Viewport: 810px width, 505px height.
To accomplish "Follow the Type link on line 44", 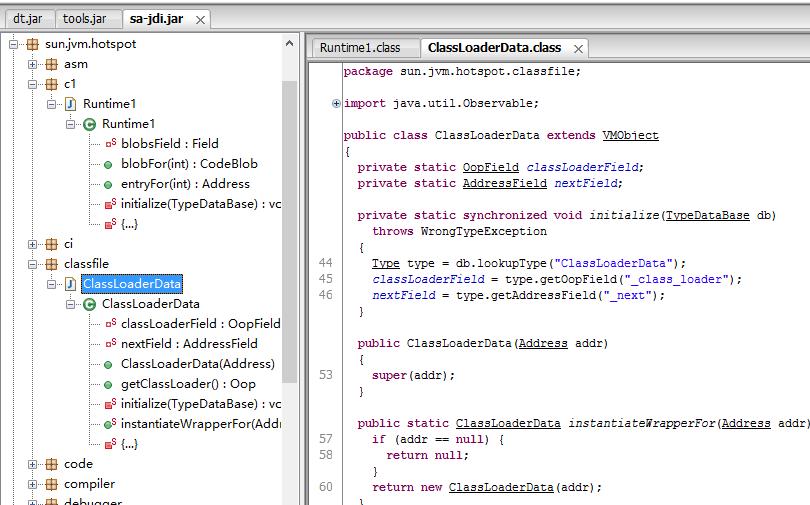I will click(x=386, y=264).
